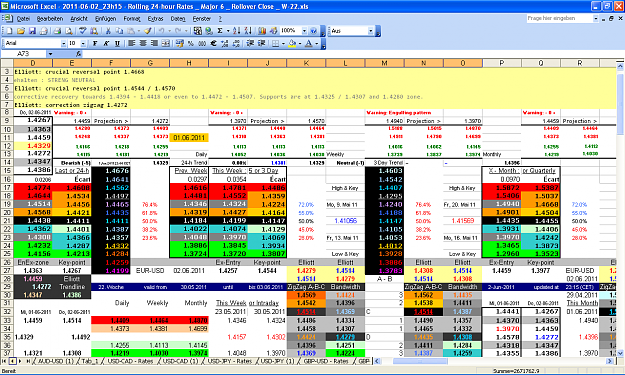Go to first sheet tab navigation arrow
The width and height of the screenshot is (625, 375).
click(4, 361)
